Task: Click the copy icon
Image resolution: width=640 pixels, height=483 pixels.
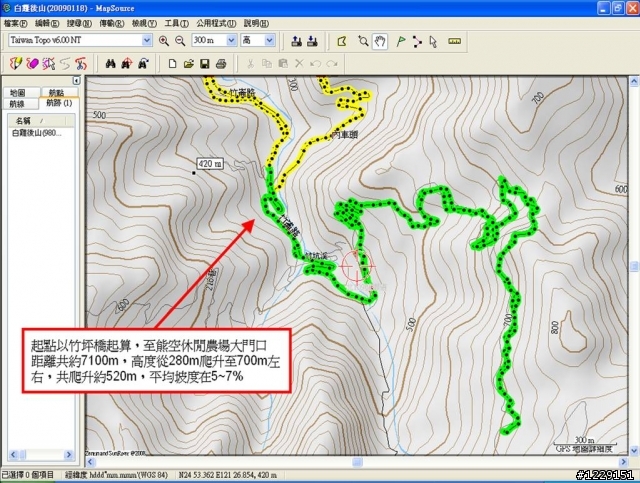Action: pyautogui.click(x=267, y=64)
